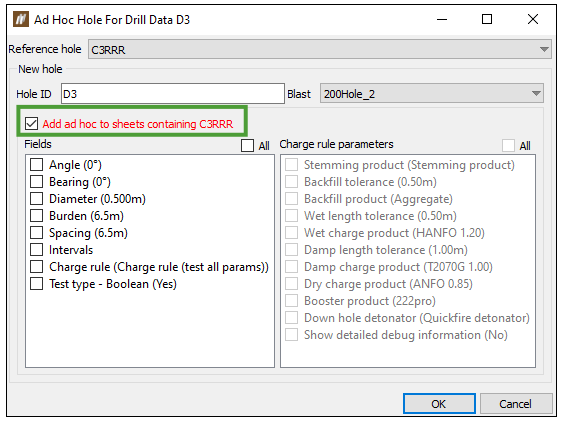Check the Bearing (0°) field
562x422 pixels.
tap(37, 181)
